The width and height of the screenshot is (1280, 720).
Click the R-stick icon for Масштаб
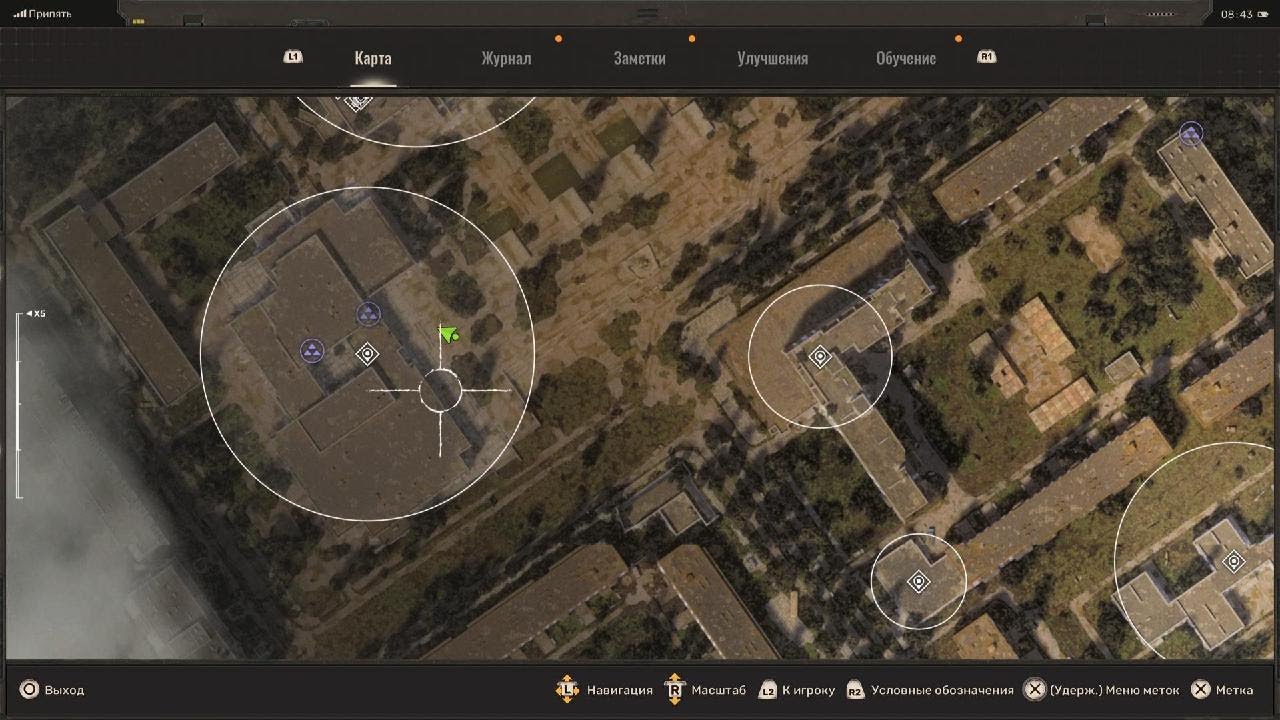(x=675, y=690)
